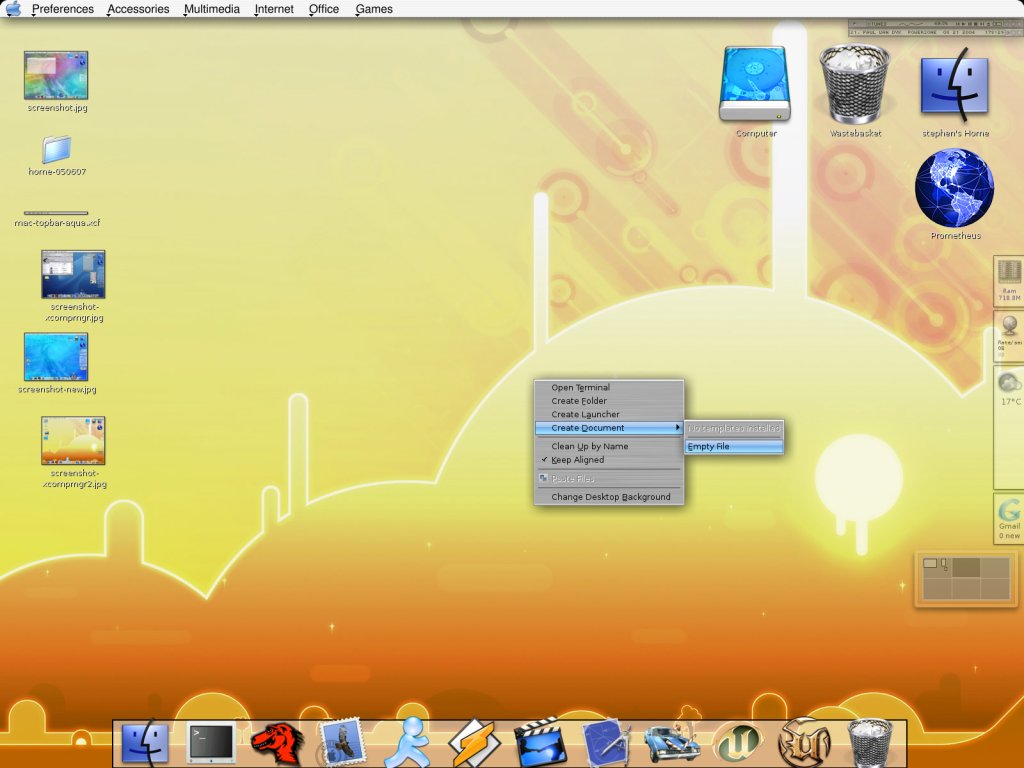Click the workspace switcher pager

966,579
